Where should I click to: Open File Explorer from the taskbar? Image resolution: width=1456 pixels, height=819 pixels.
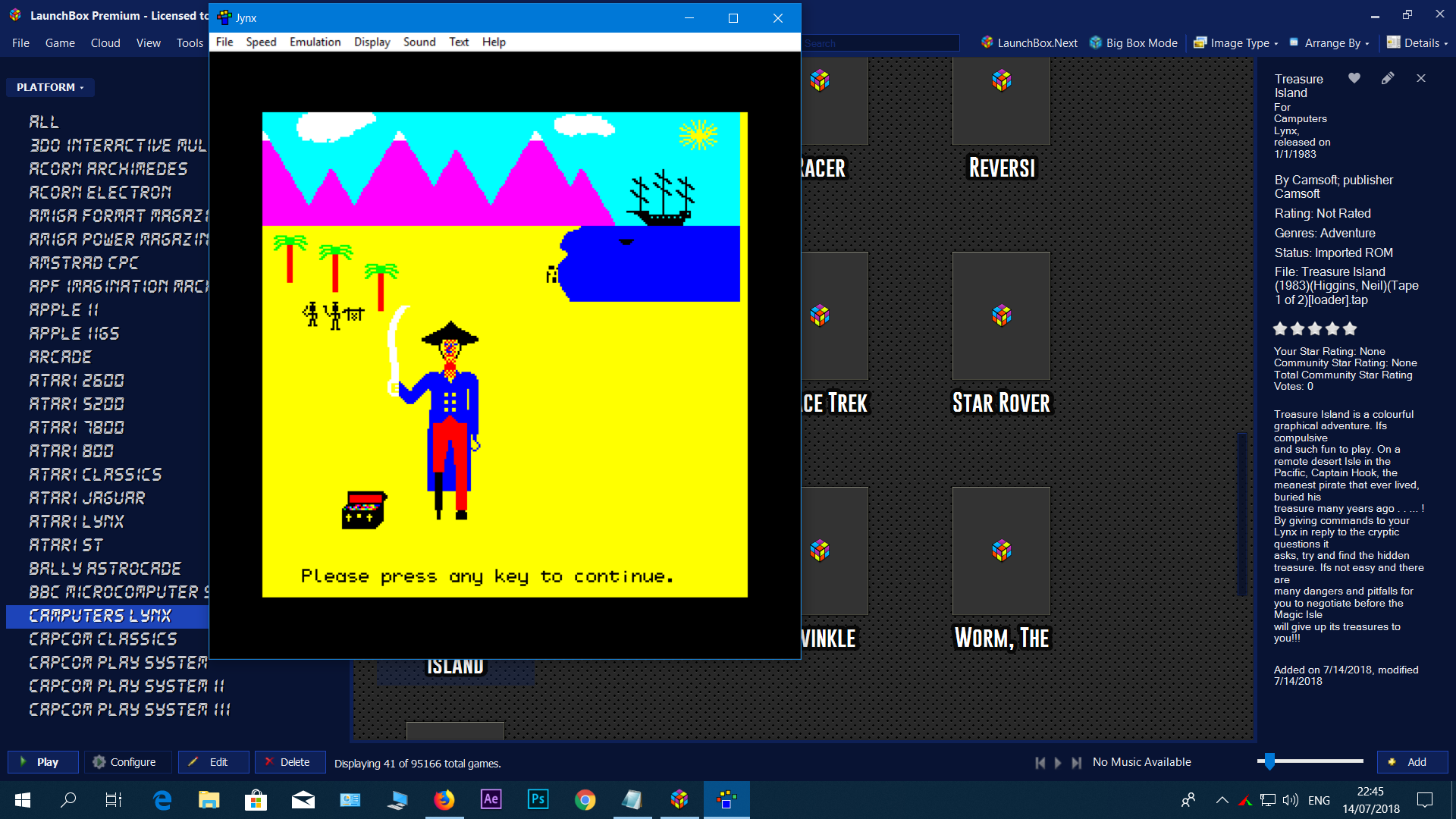pos(209,800)
